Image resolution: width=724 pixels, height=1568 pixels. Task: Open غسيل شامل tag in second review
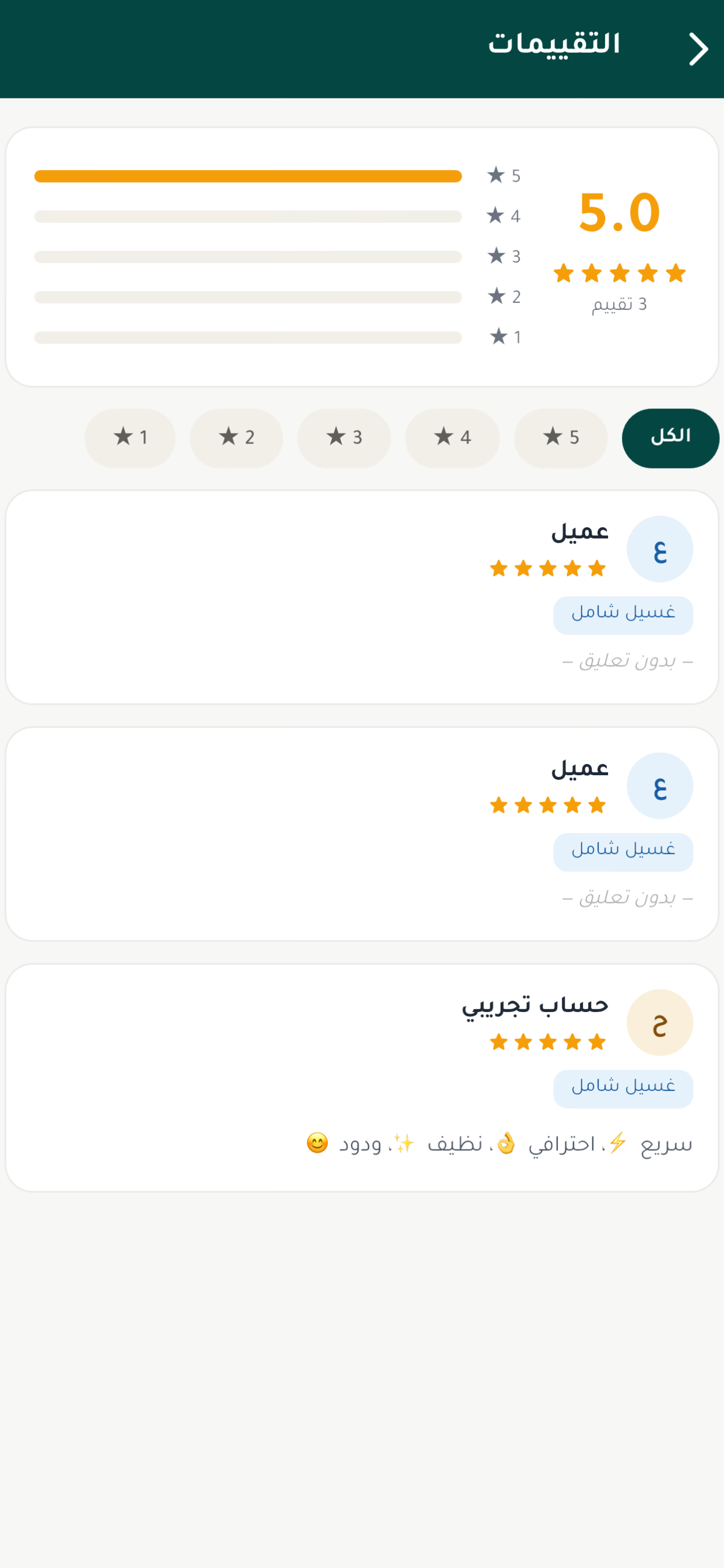point(623,852)
